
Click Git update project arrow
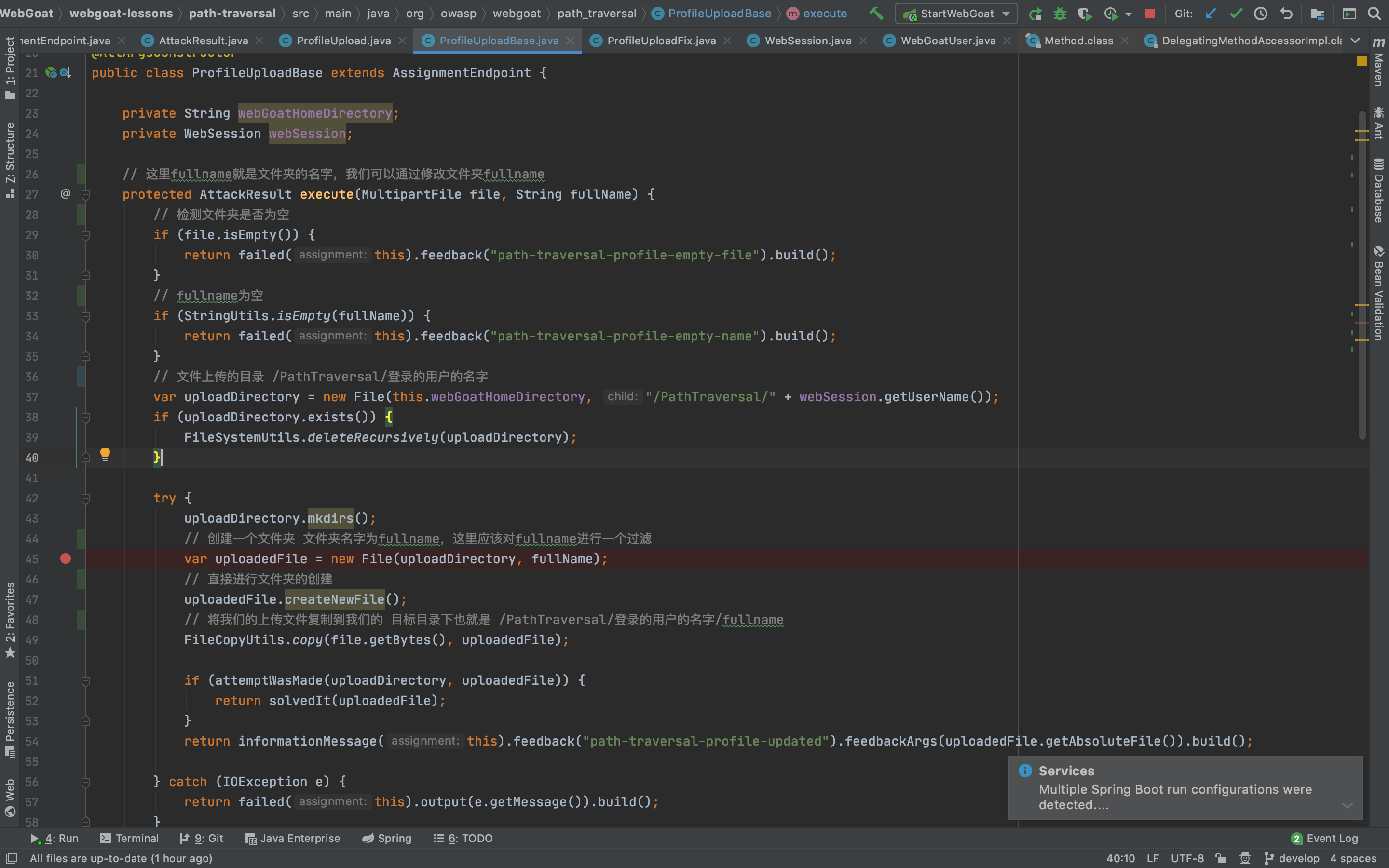[x=1211, y=13]
